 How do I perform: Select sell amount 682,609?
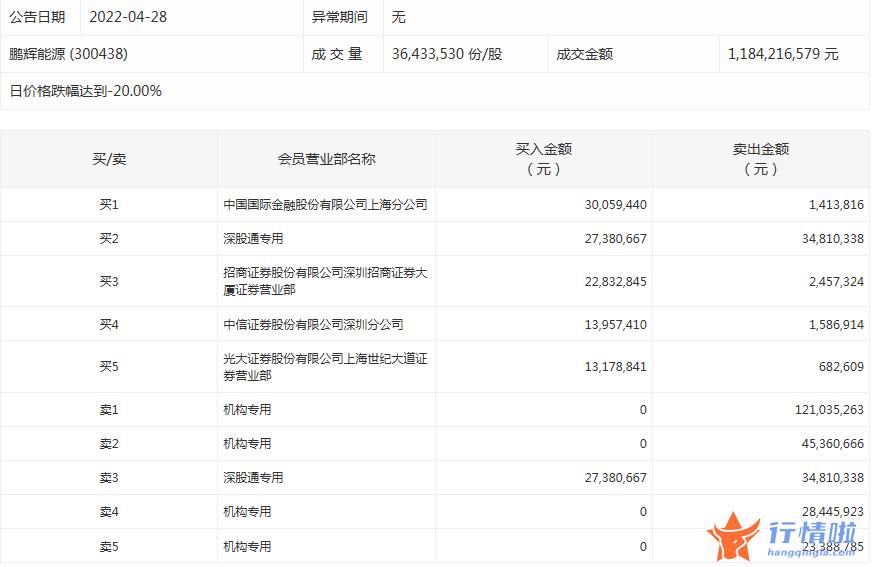click(841, 366)
